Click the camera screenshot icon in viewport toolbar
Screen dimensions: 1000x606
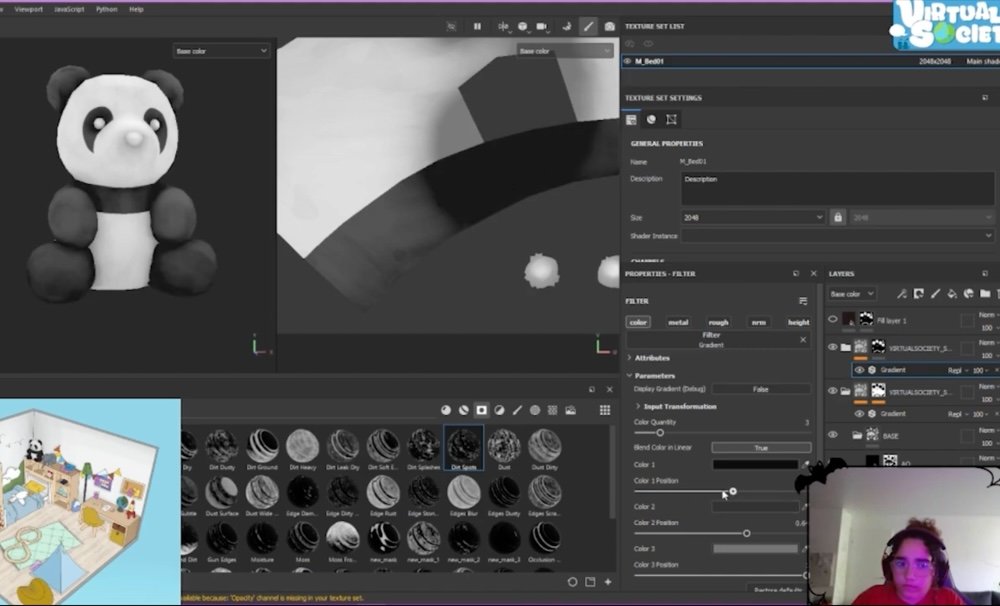coord(610,27)
